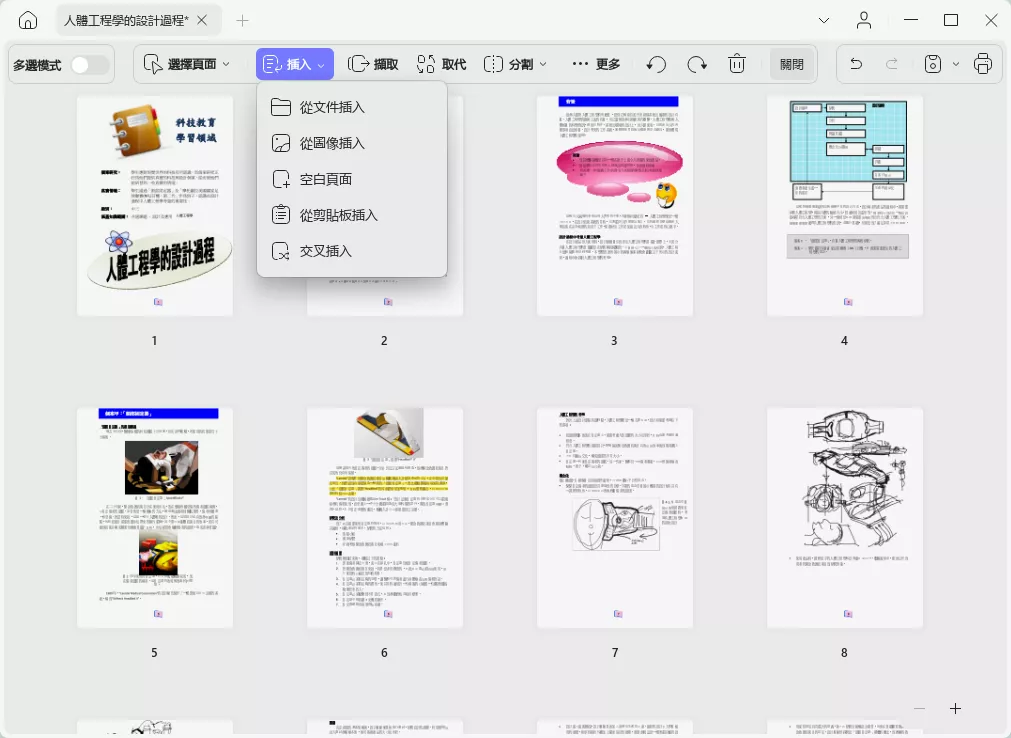Close the 人體工程學的設計過程 tab
Screen dimensions: 1011x738
pos(202,21)
